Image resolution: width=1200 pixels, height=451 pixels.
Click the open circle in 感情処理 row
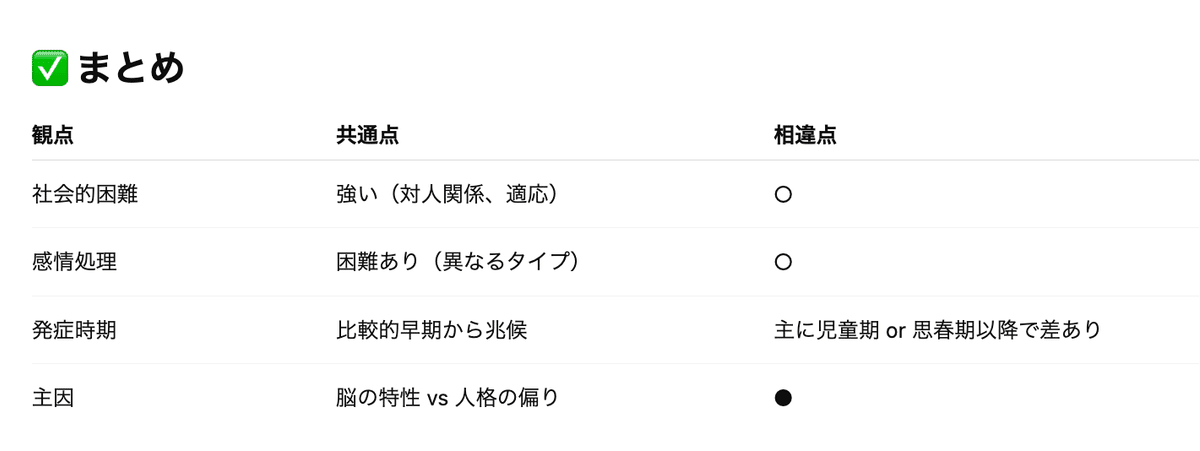point(783,262)
